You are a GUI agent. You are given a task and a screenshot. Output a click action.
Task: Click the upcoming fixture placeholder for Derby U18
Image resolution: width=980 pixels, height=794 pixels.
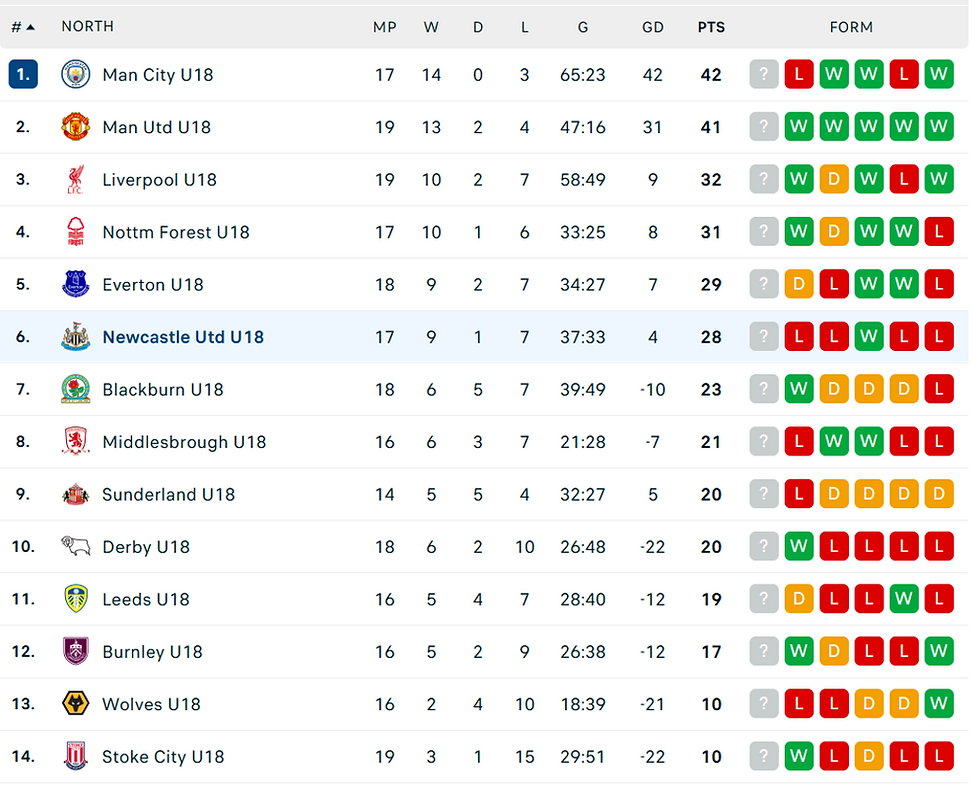pos(764,546)
